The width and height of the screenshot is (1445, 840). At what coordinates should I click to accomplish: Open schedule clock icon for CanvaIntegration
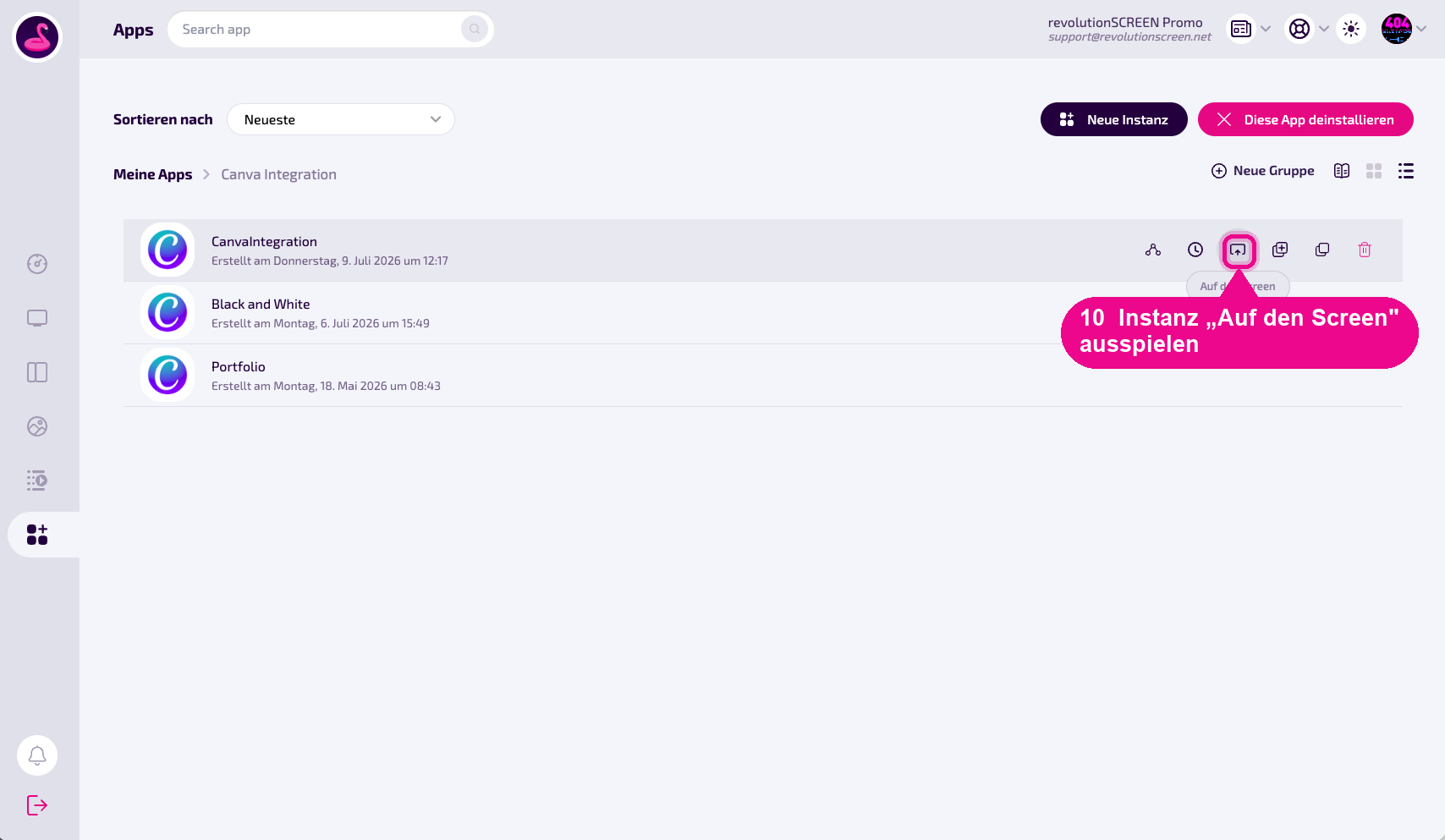tap(1195, 250)
